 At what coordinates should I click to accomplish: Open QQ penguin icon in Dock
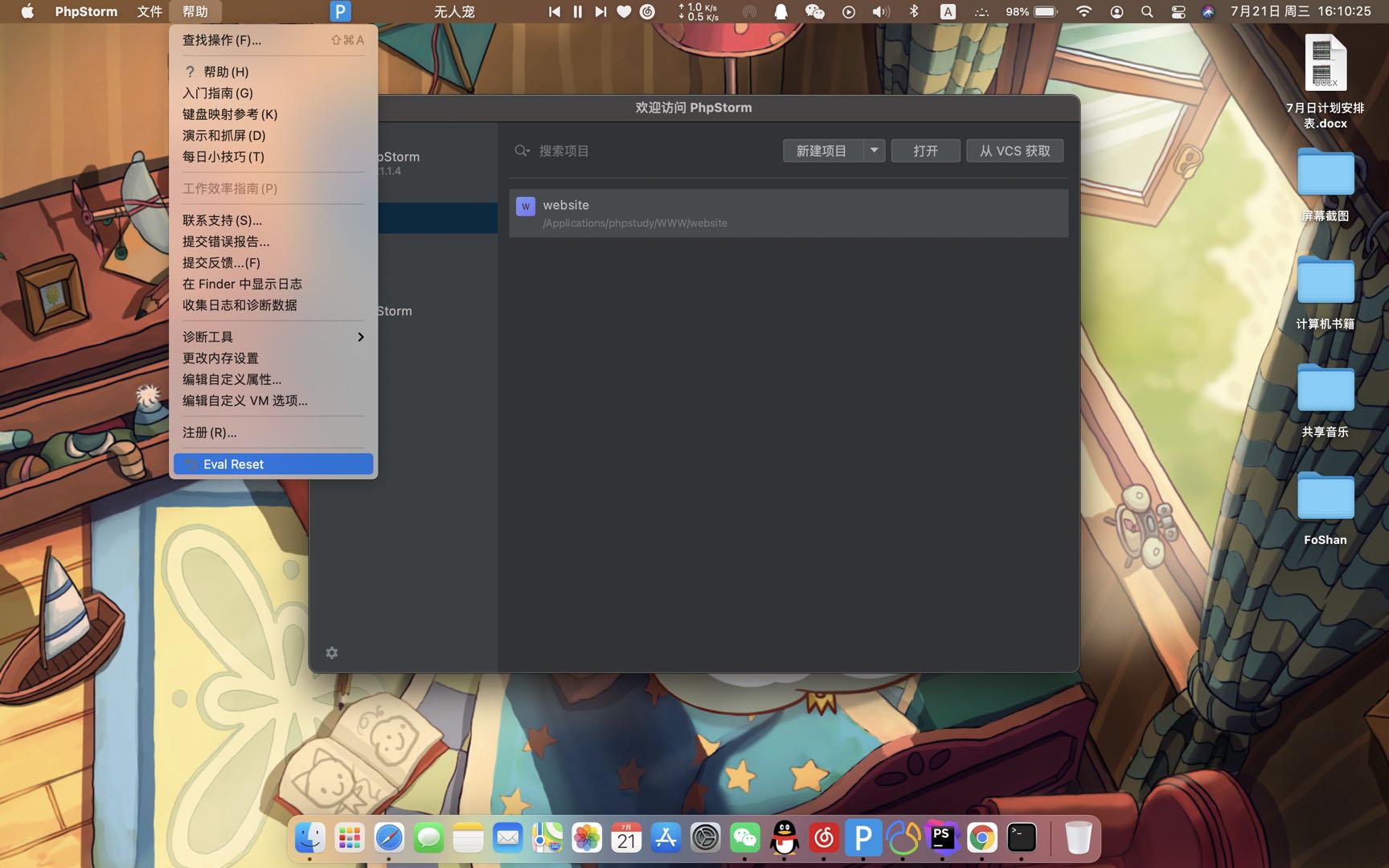(x=785, y=838)
